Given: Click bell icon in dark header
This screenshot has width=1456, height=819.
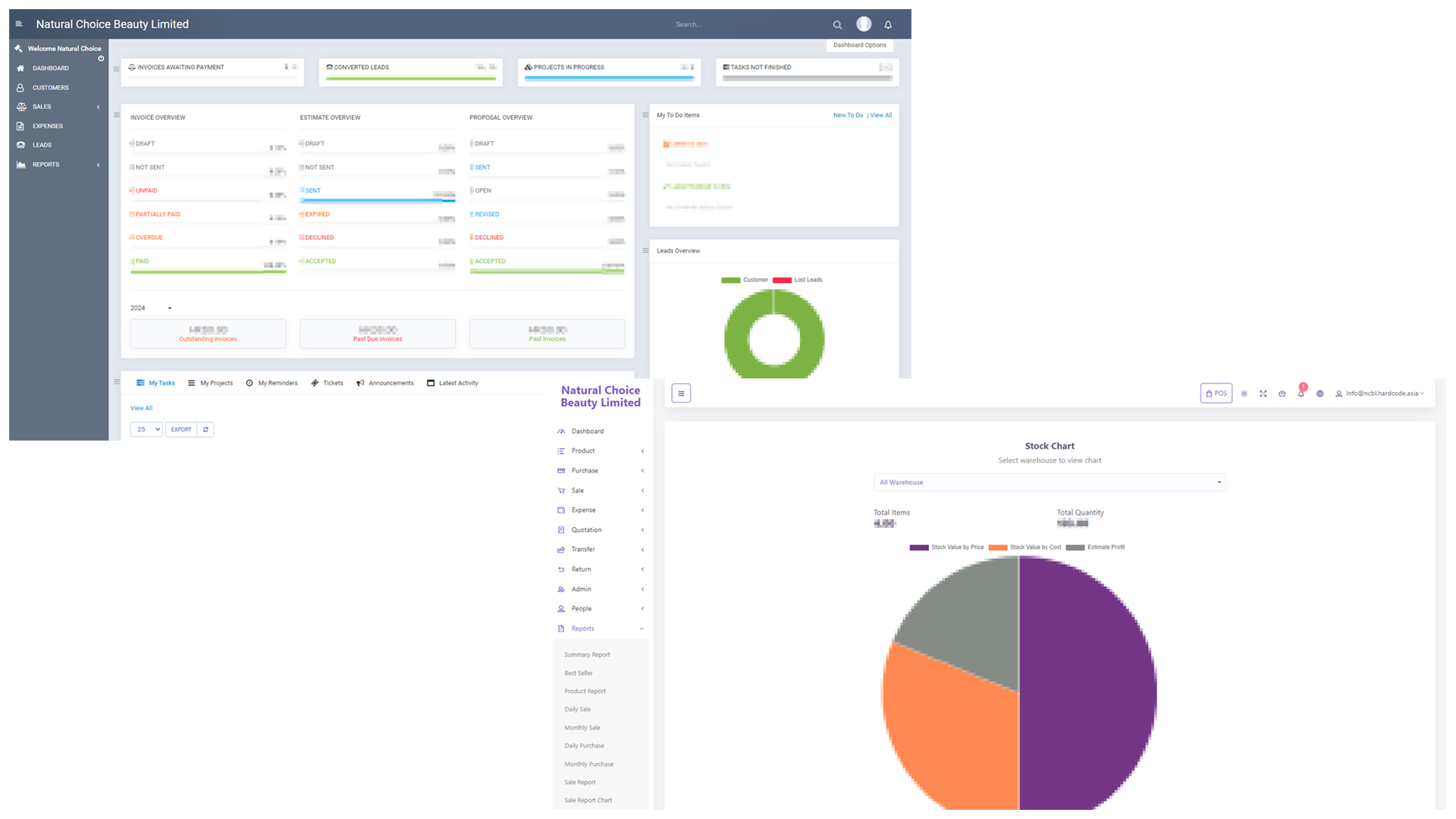Looking at the screenshot, I should click(888, 25).
